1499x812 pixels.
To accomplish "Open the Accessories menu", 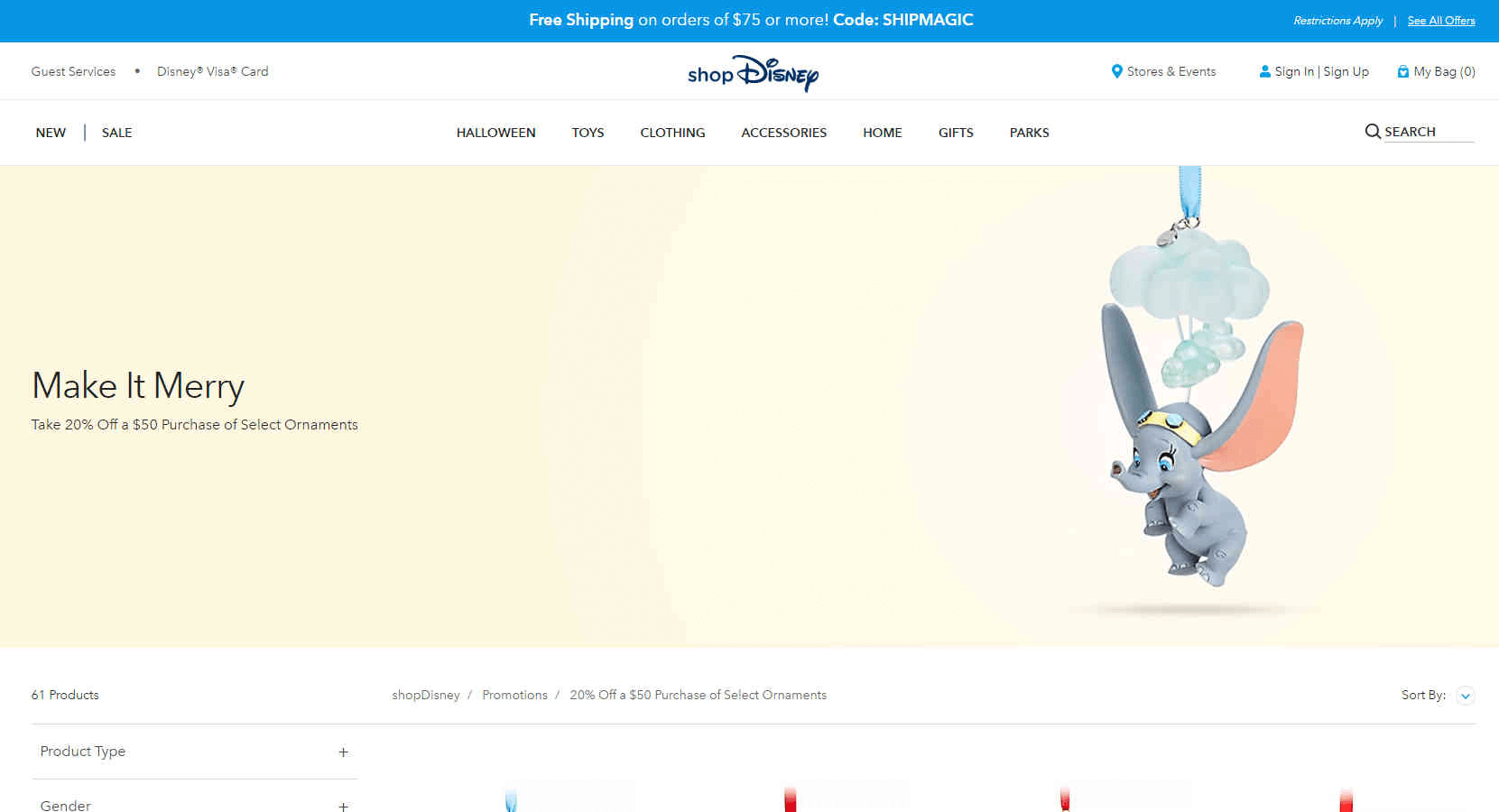I will pyautogui.click(x=783, y=133).
